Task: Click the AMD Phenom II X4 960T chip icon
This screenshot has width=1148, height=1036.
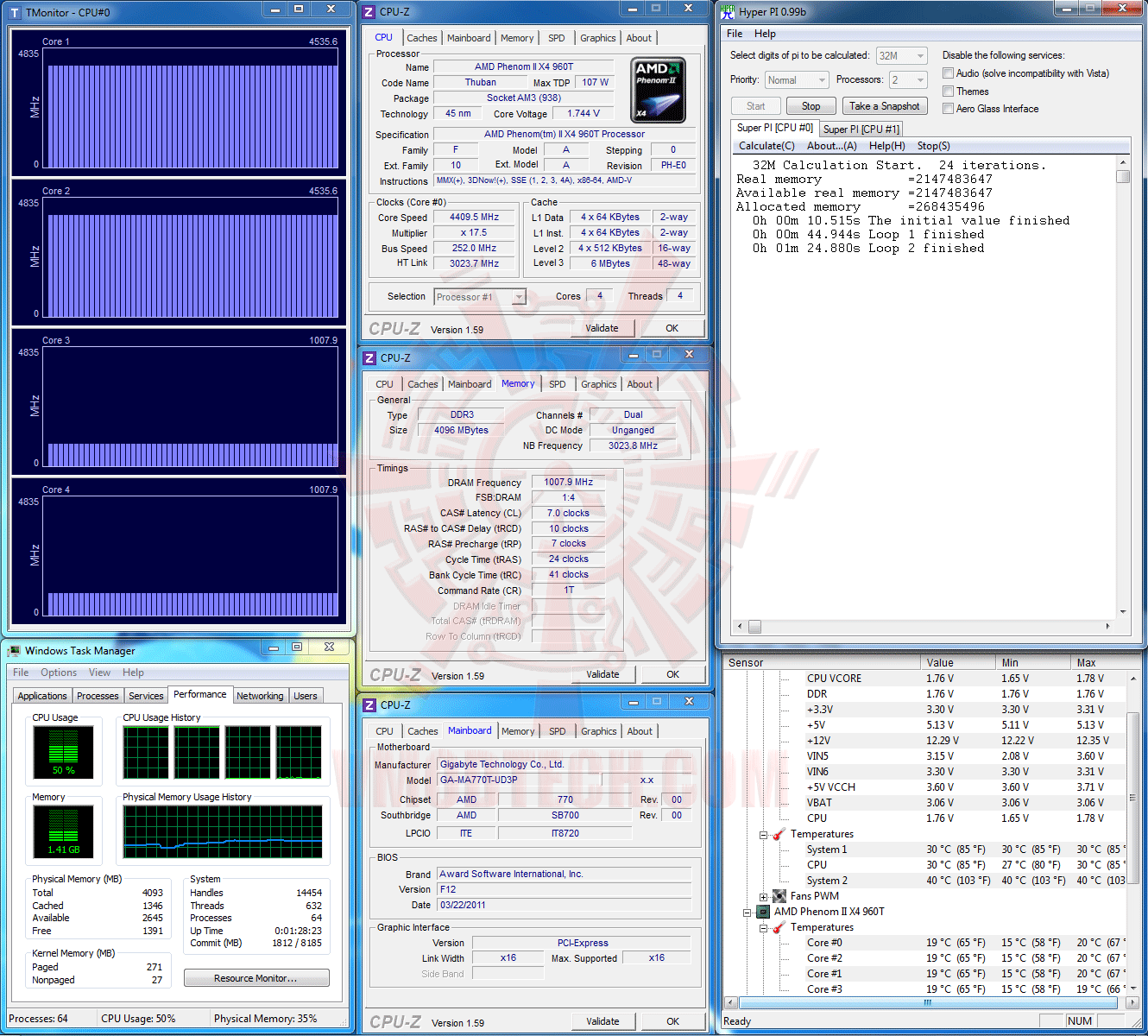Action: 763,912
